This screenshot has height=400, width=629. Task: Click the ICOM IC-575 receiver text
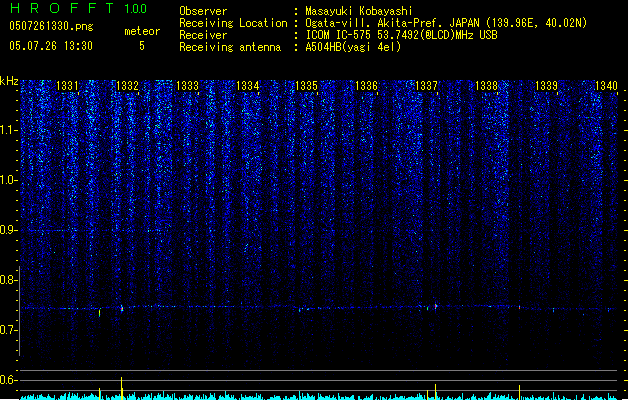[x=402, y=35]
